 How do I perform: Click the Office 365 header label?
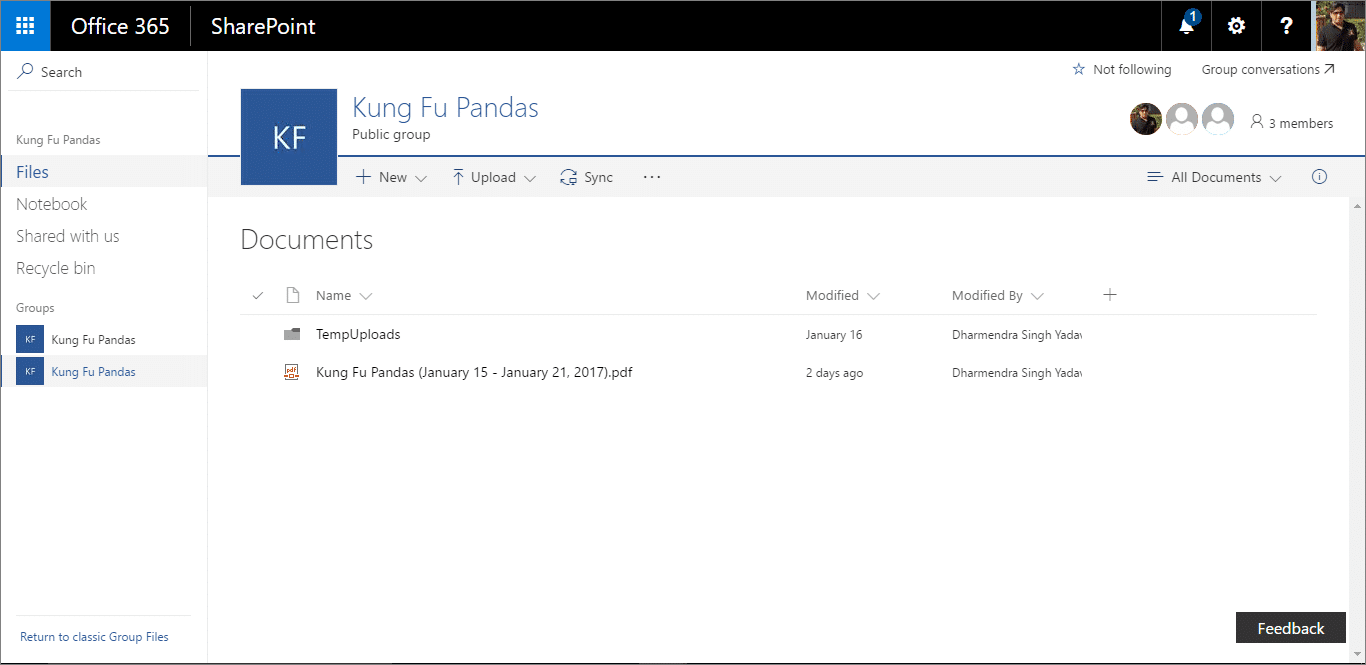click(120, 26)
